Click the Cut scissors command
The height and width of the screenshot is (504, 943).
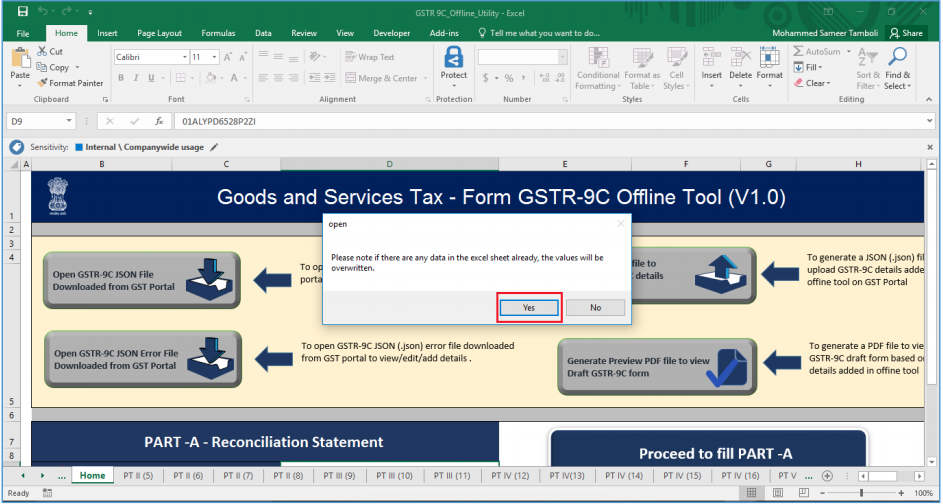[50, 52]
